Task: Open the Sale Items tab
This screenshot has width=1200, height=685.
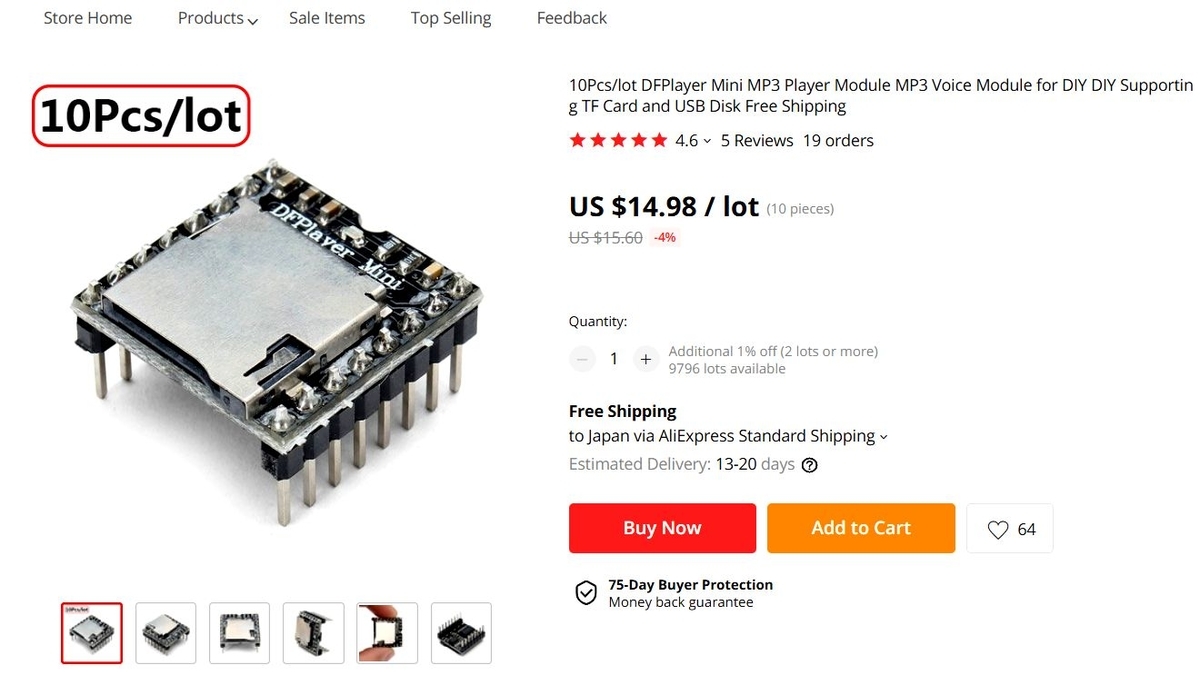Action: pyautogui.click(x=327, y=18)
